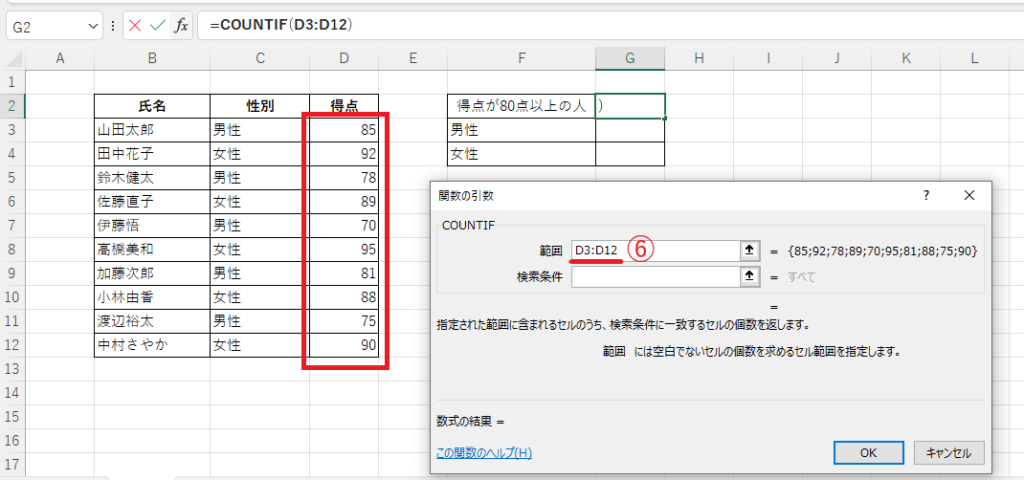Close the 関数の引数 dialog

tap(969, 195)
